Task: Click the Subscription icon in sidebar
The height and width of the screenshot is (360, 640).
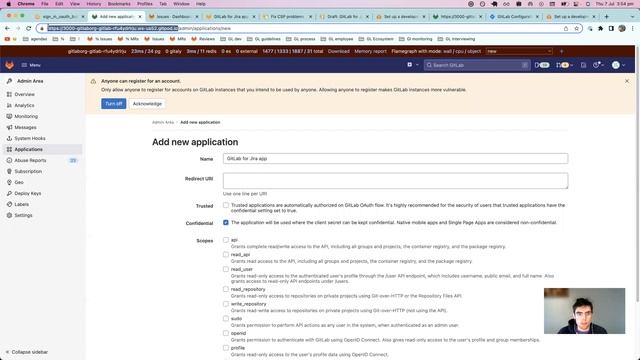Action: pyautogui.click(x=9, y=171)
